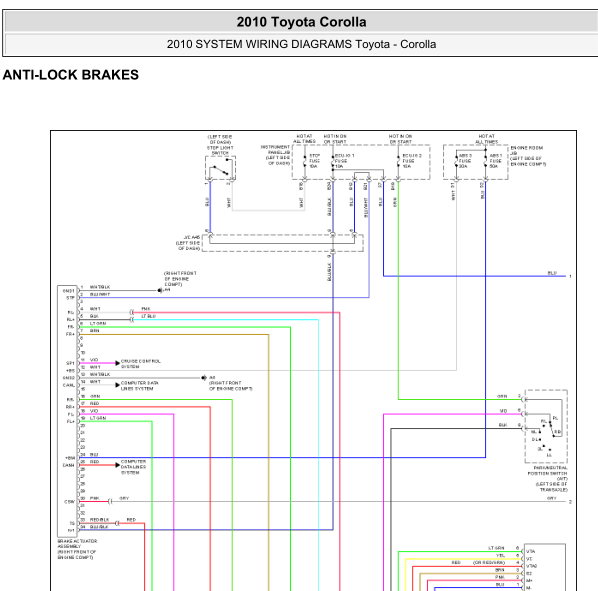This screenshot has height=591, width=598.
Task: Click the 'CANH' terminal label
Action: 69,465
